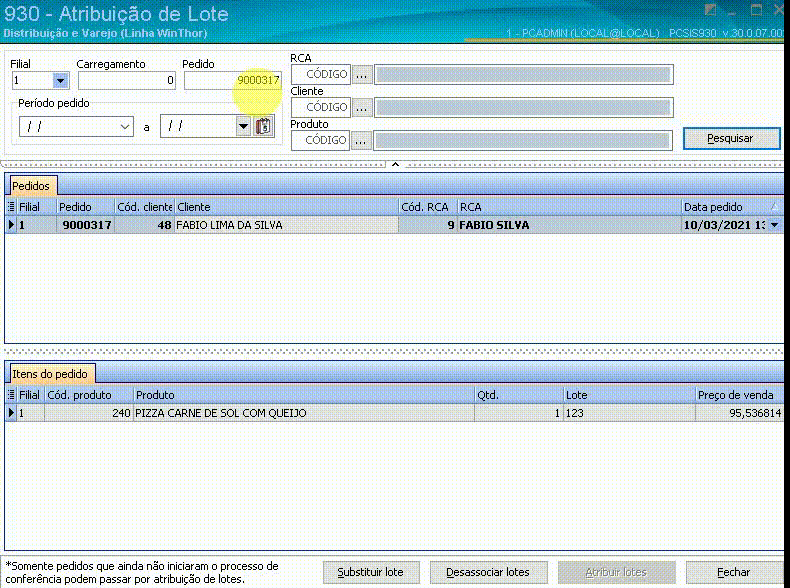Image resolution: width=790 pixels, height=588 pixels.
Task: Sort by the Cliente column header
Action: tap(286, 207)
